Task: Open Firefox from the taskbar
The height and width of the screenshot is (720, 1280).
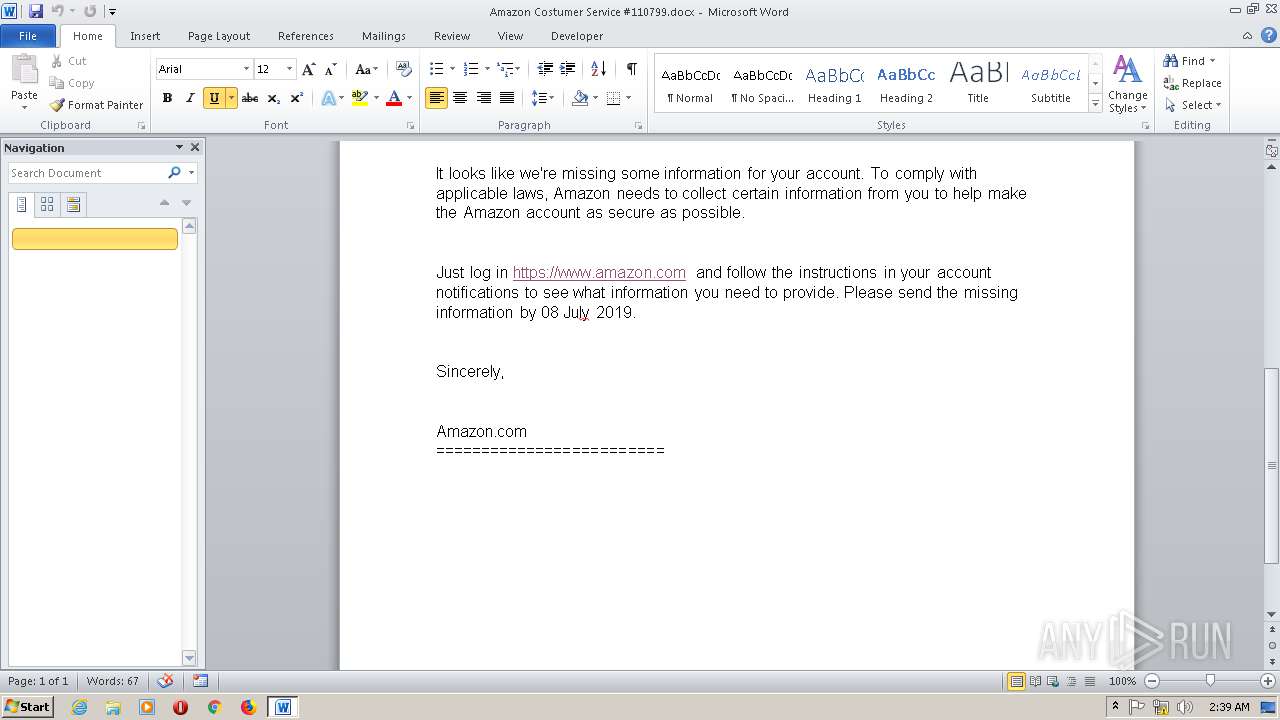Action: (248, 707)
